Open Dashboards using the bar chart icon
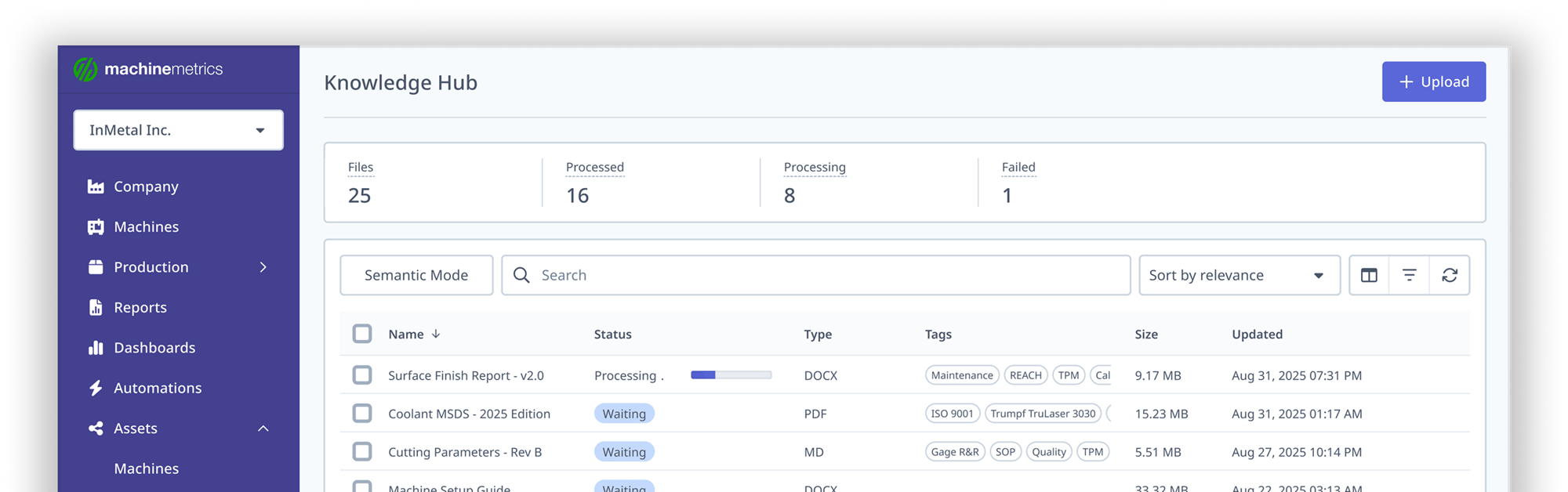 tap(96, 348)
